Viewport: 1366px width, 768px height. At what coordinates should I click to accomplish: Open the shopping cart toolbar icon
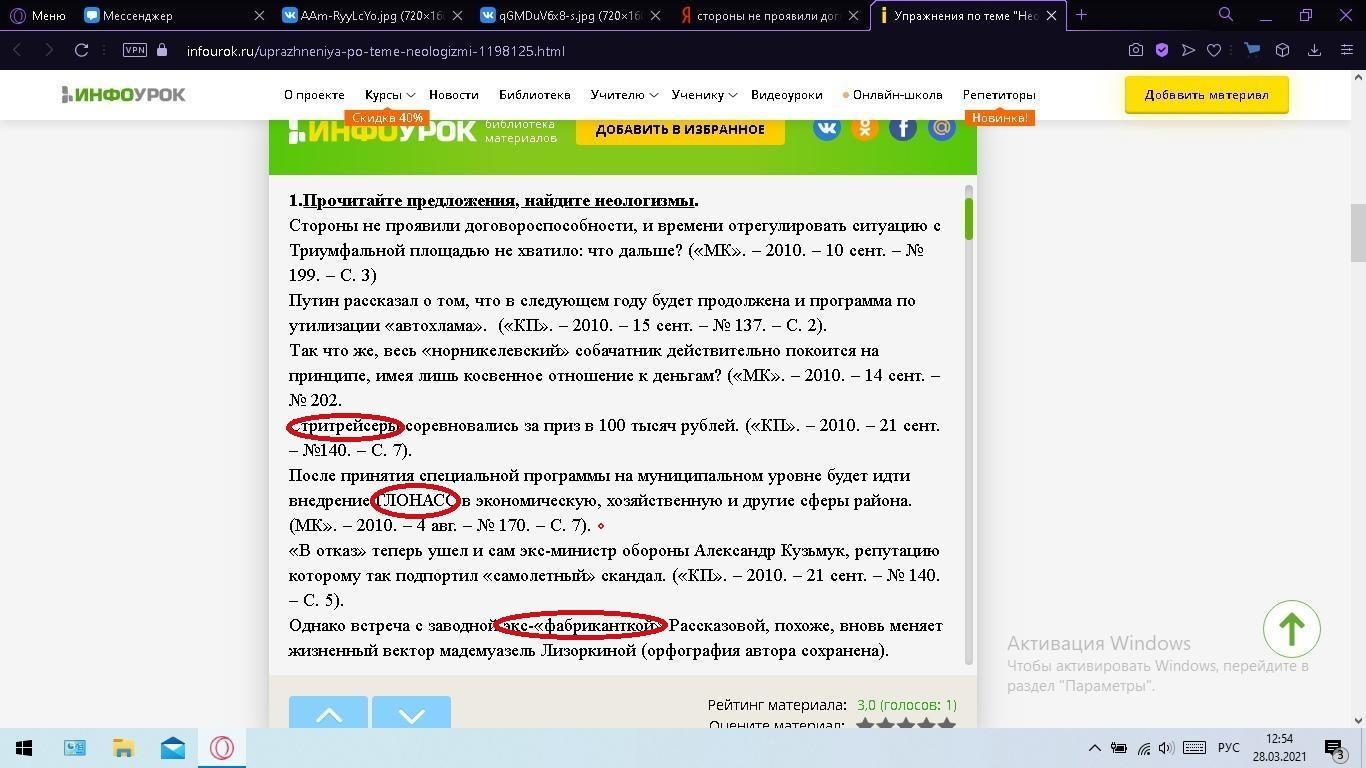pyautogui.click(x=1251, y=50)
